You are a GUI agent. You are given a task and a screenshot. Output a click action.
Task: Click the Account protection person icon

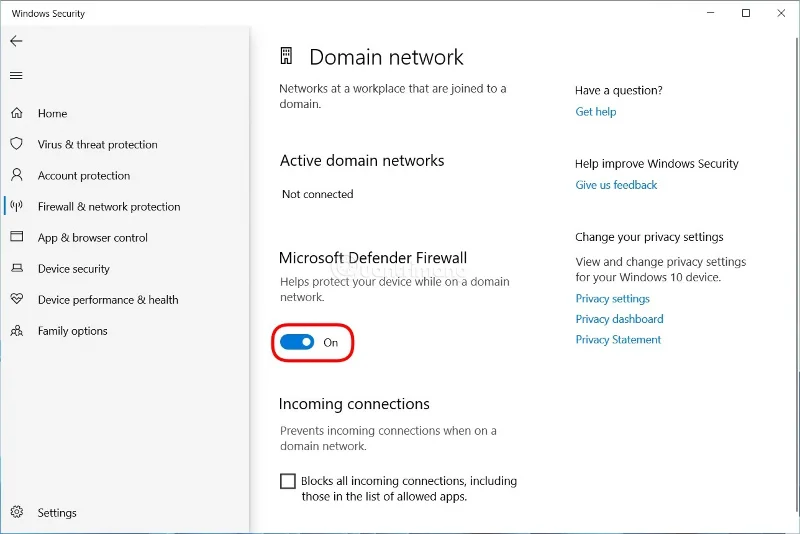point(17,175)
